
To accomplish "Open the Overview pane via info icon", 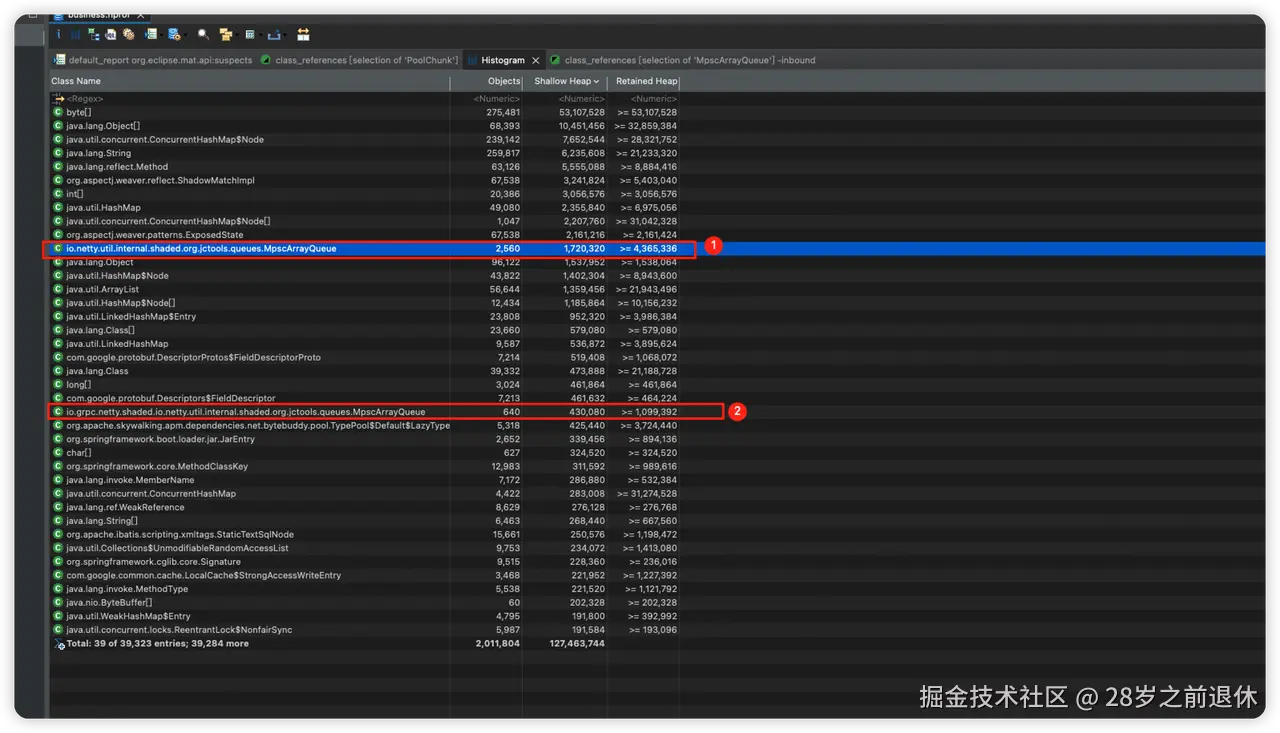I will coord(58,34).
